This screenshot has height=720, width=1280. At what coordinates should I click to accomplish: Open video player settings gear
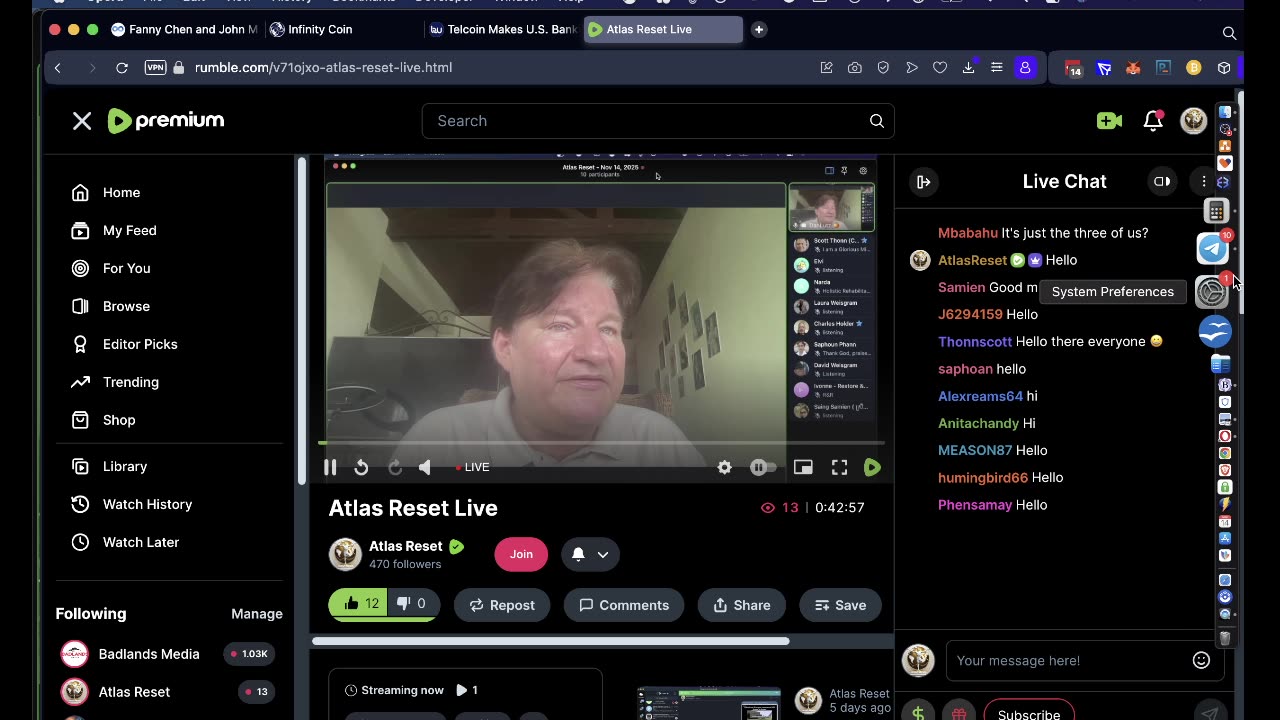[x=725, y=467]
